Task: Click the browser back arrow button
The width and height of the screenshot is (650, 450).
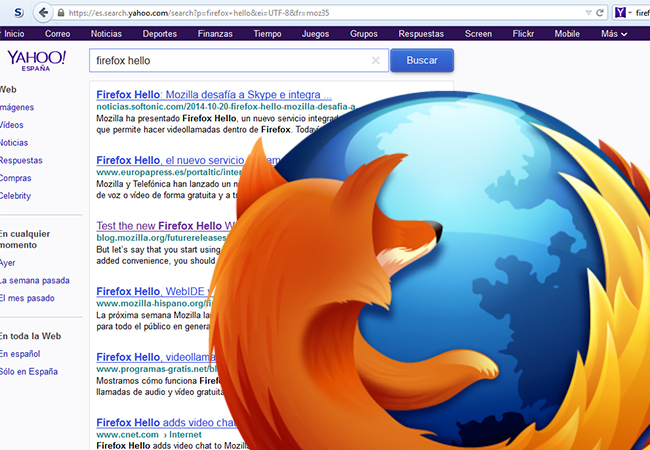Action: (x=43, y=12)
